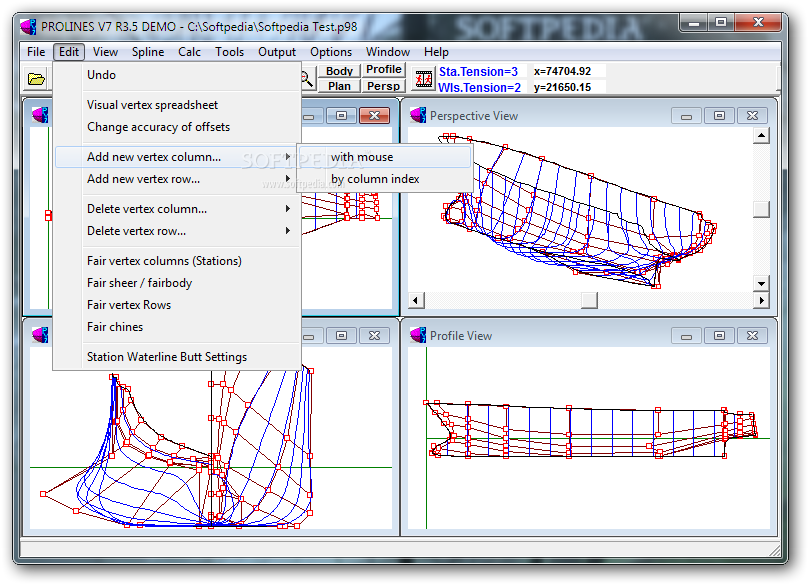Viewport: 809px width, 585px height.
Task: Open the Calc menu
Action: point(189,52)
